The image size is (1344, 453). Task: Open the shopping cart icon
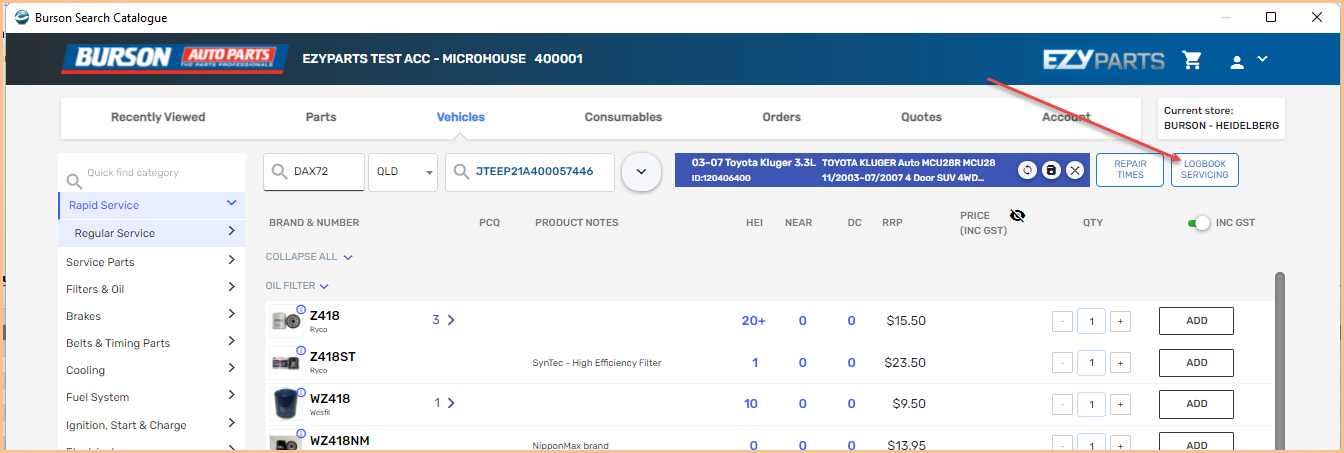1191,60
